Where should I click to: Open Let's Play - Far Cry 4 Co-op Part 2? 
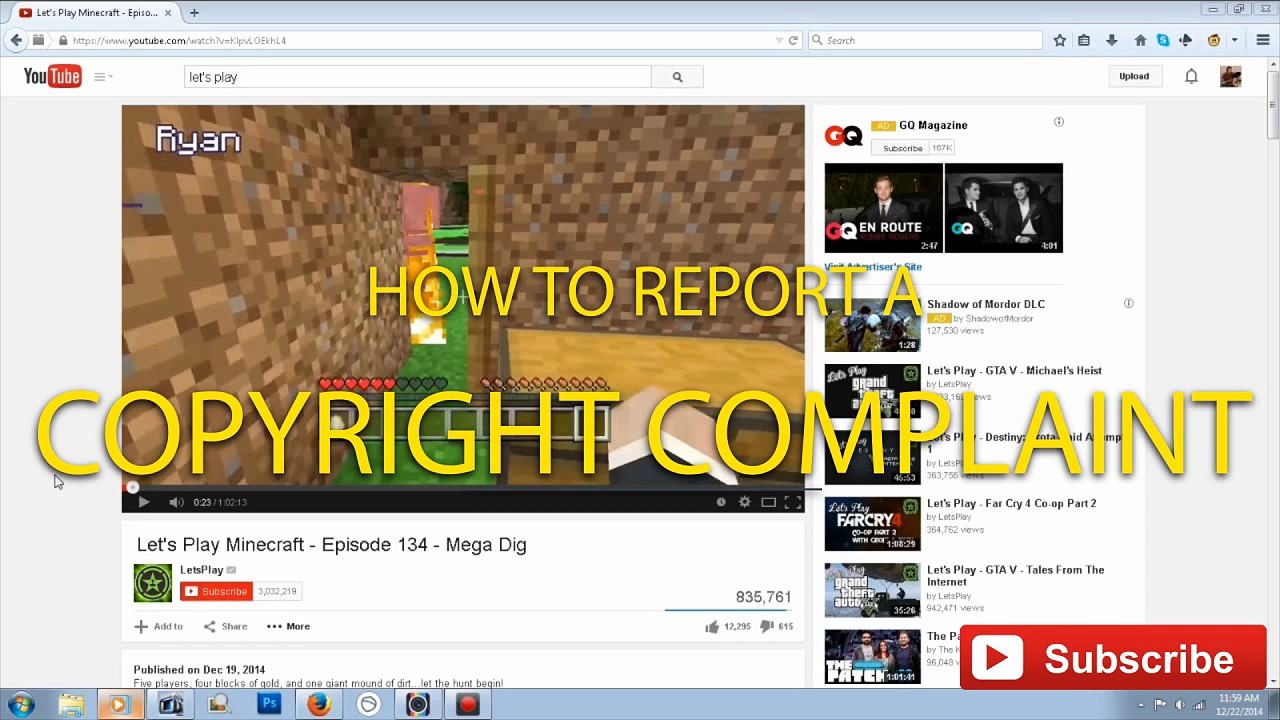click(x=1012, y=503)
